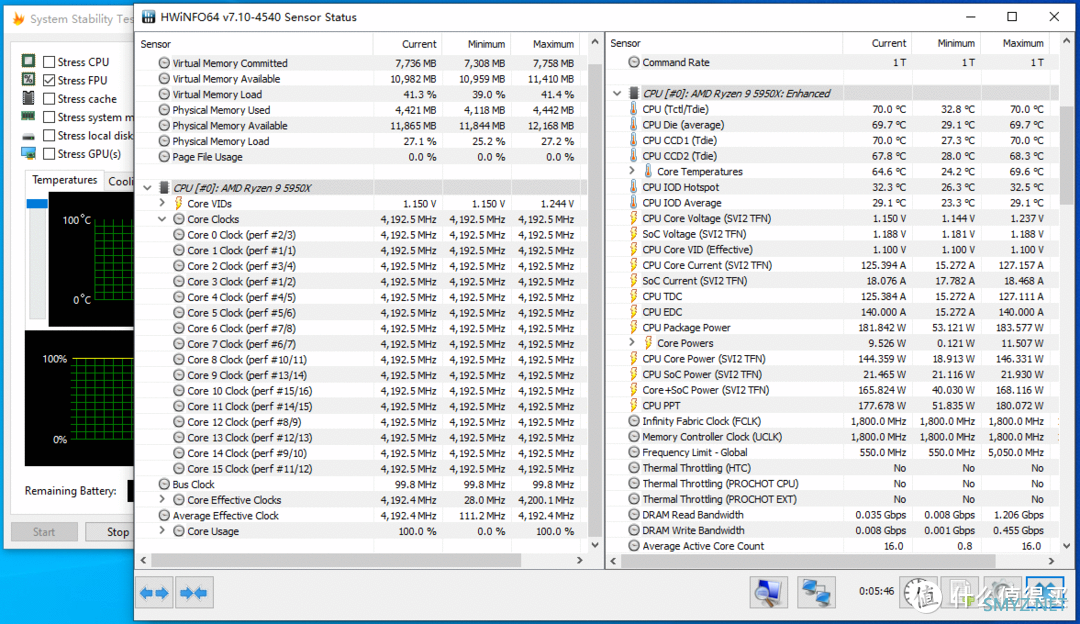The image size is (1080, 624).
Task: Select the Thermal Throttling (HTC) row
Action: [832, 468]
